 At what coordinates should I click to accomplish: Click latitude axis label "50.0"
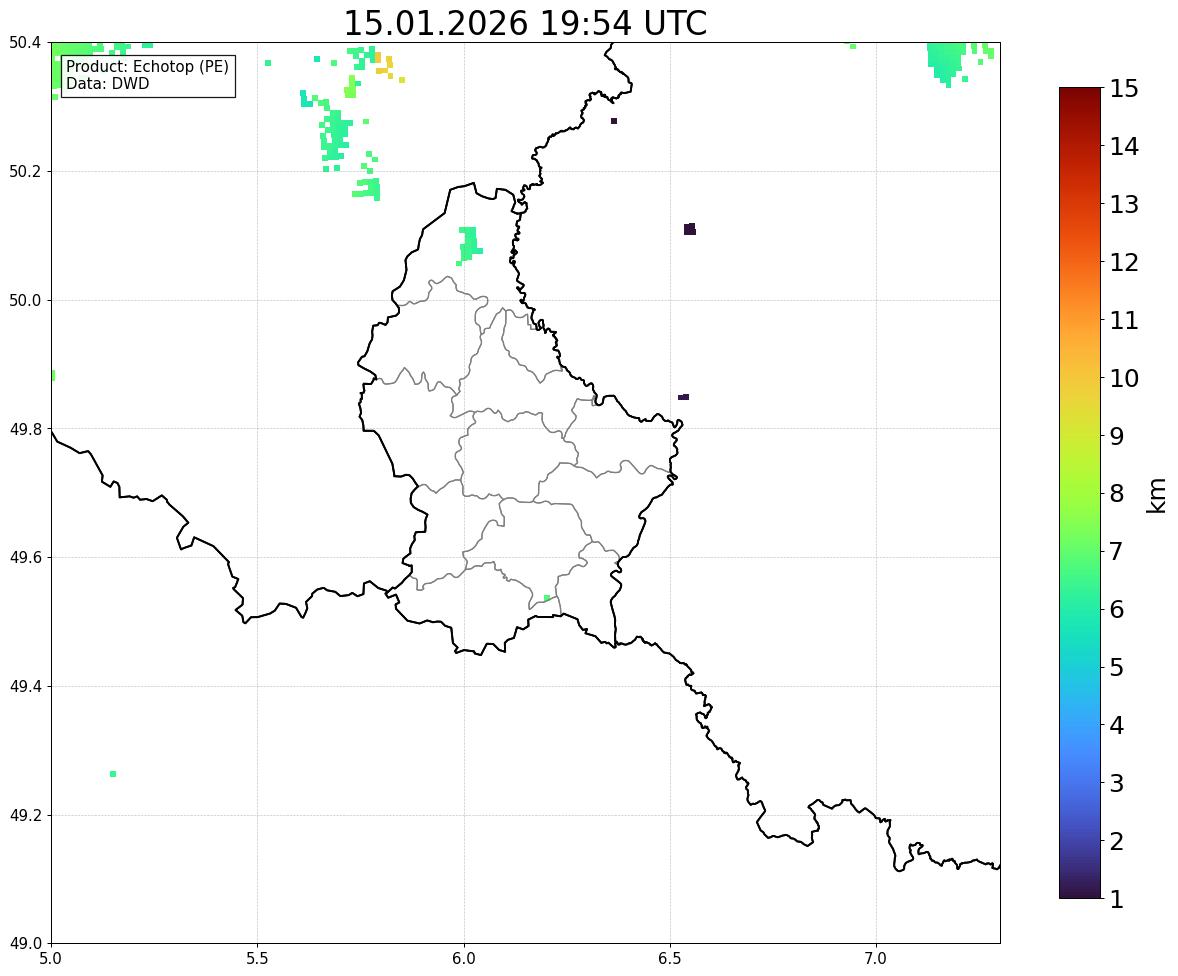pos(24,301)
